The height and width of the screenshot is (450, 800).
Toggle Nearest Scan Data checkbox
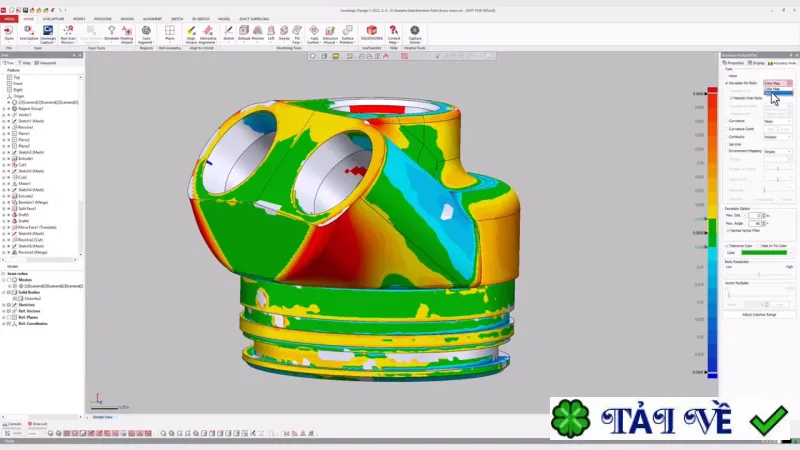[x=731, y=98]
